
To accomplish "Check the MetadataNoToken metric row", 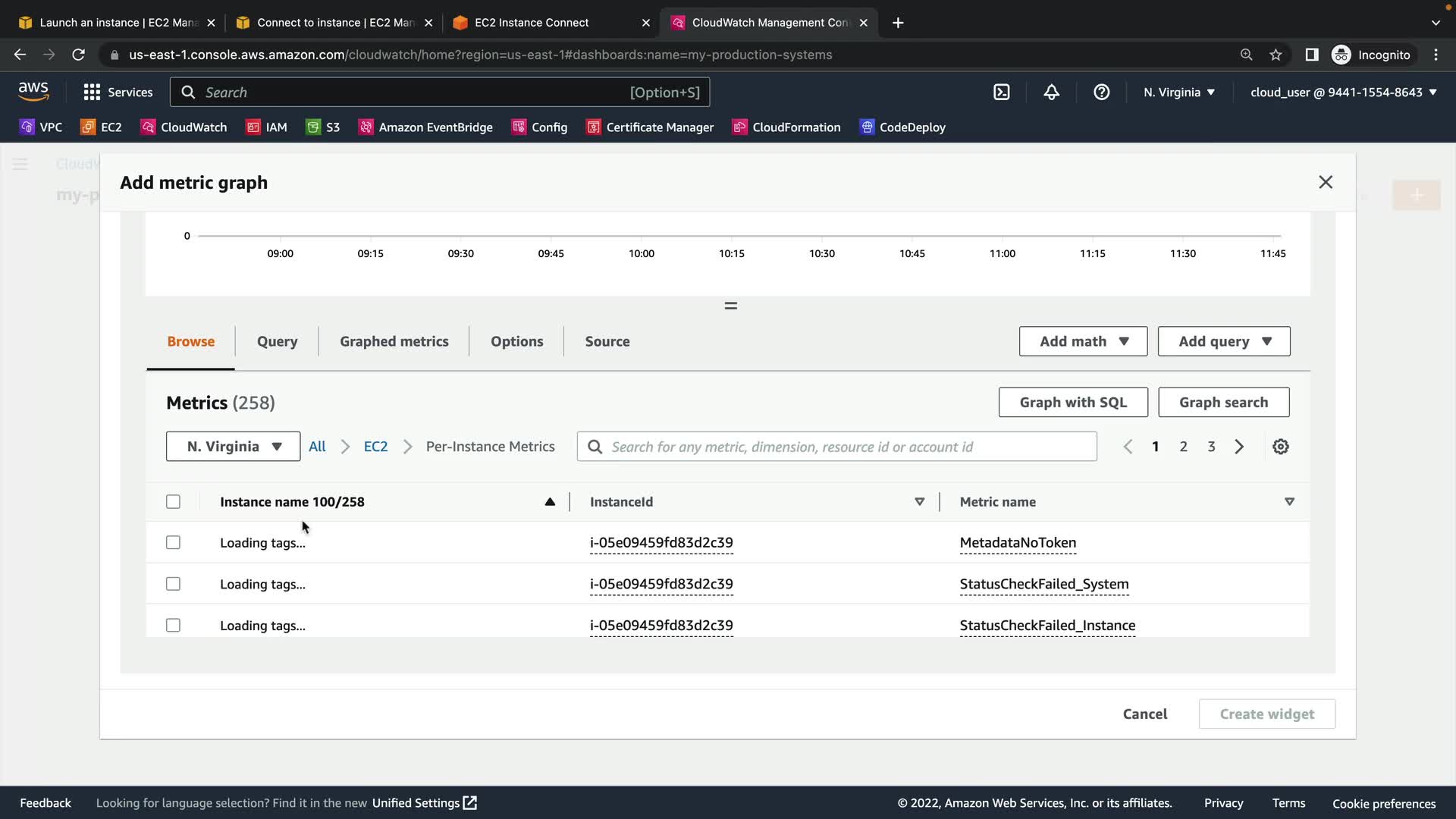I will (173, 543).
